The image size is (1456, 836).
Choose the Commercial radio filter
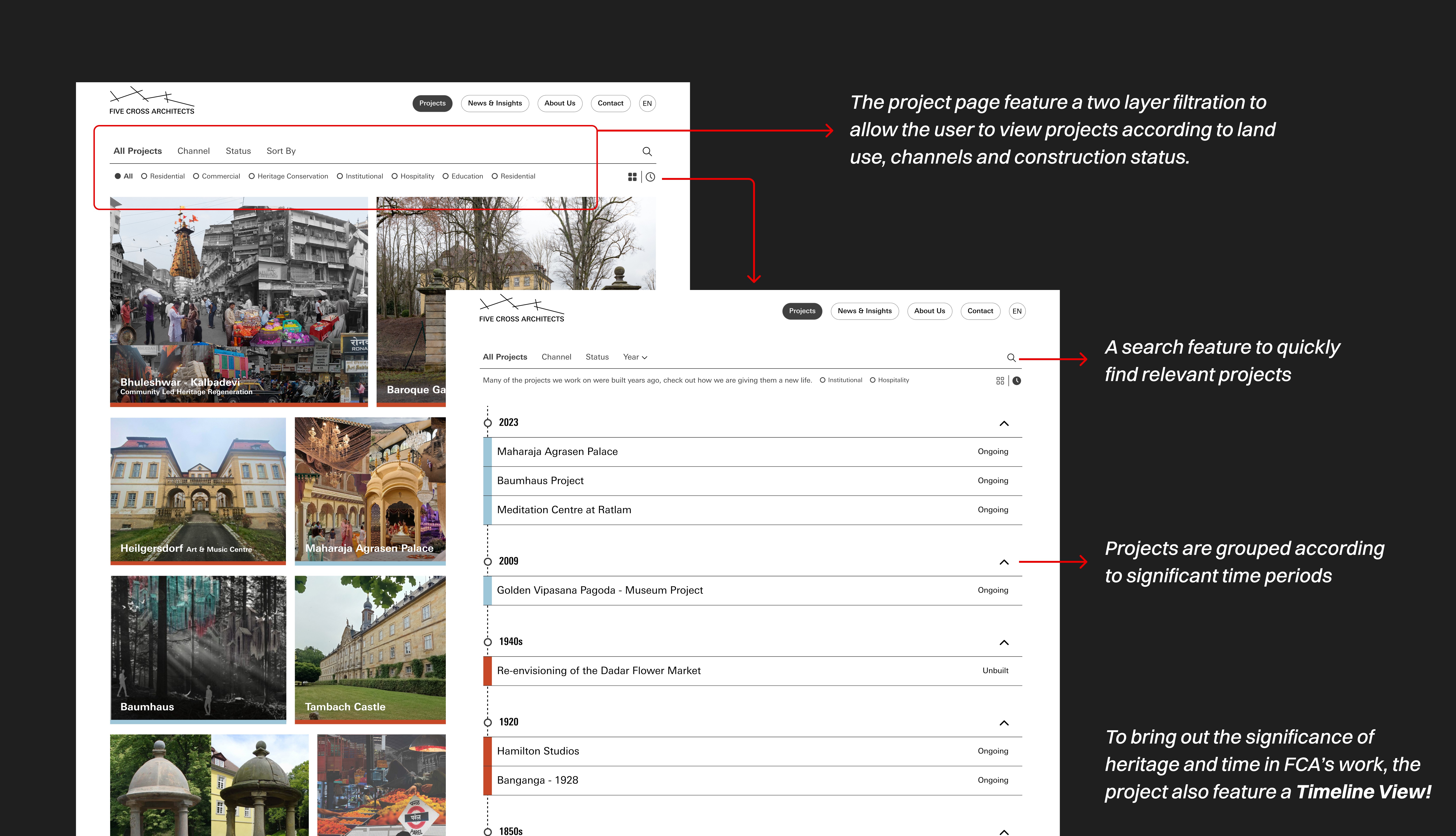coord(217,176)
